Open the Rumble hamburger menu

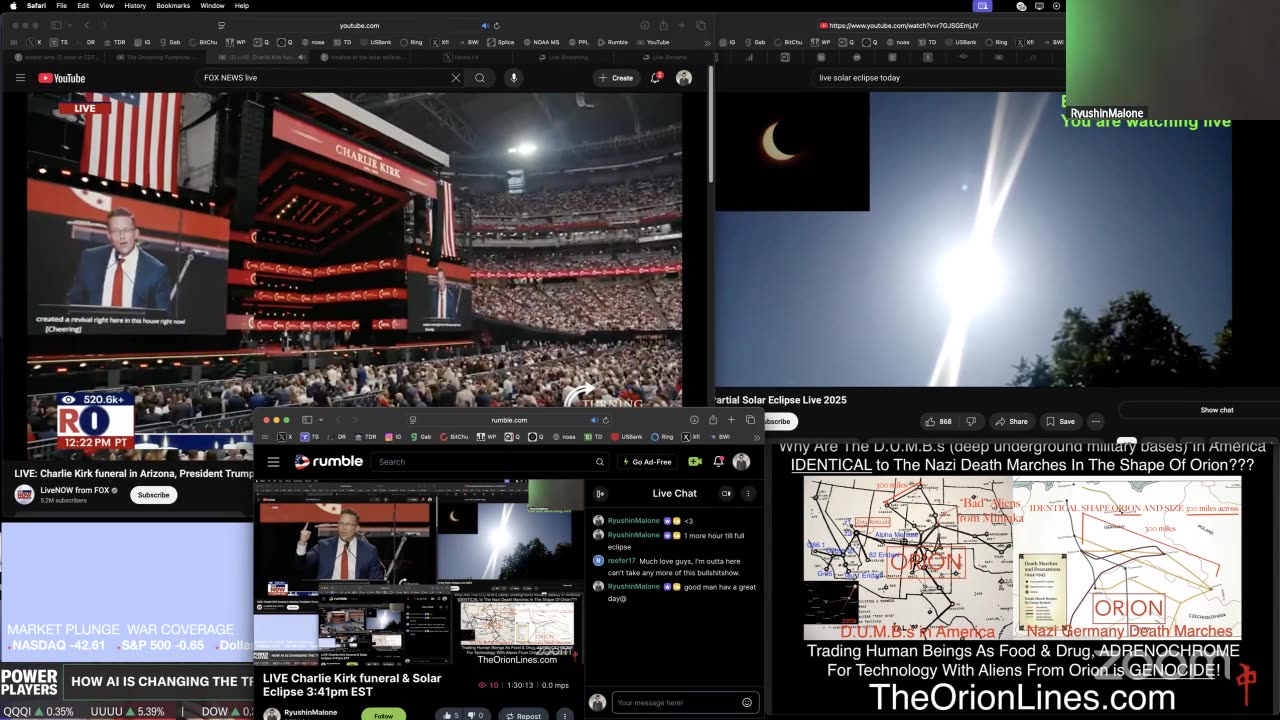pos(273,462)
